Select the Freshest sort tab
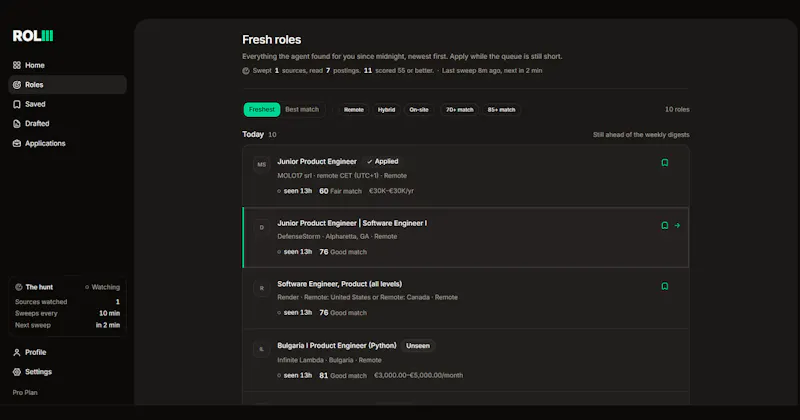Screen dimensions: 800x420 [262, 109]
